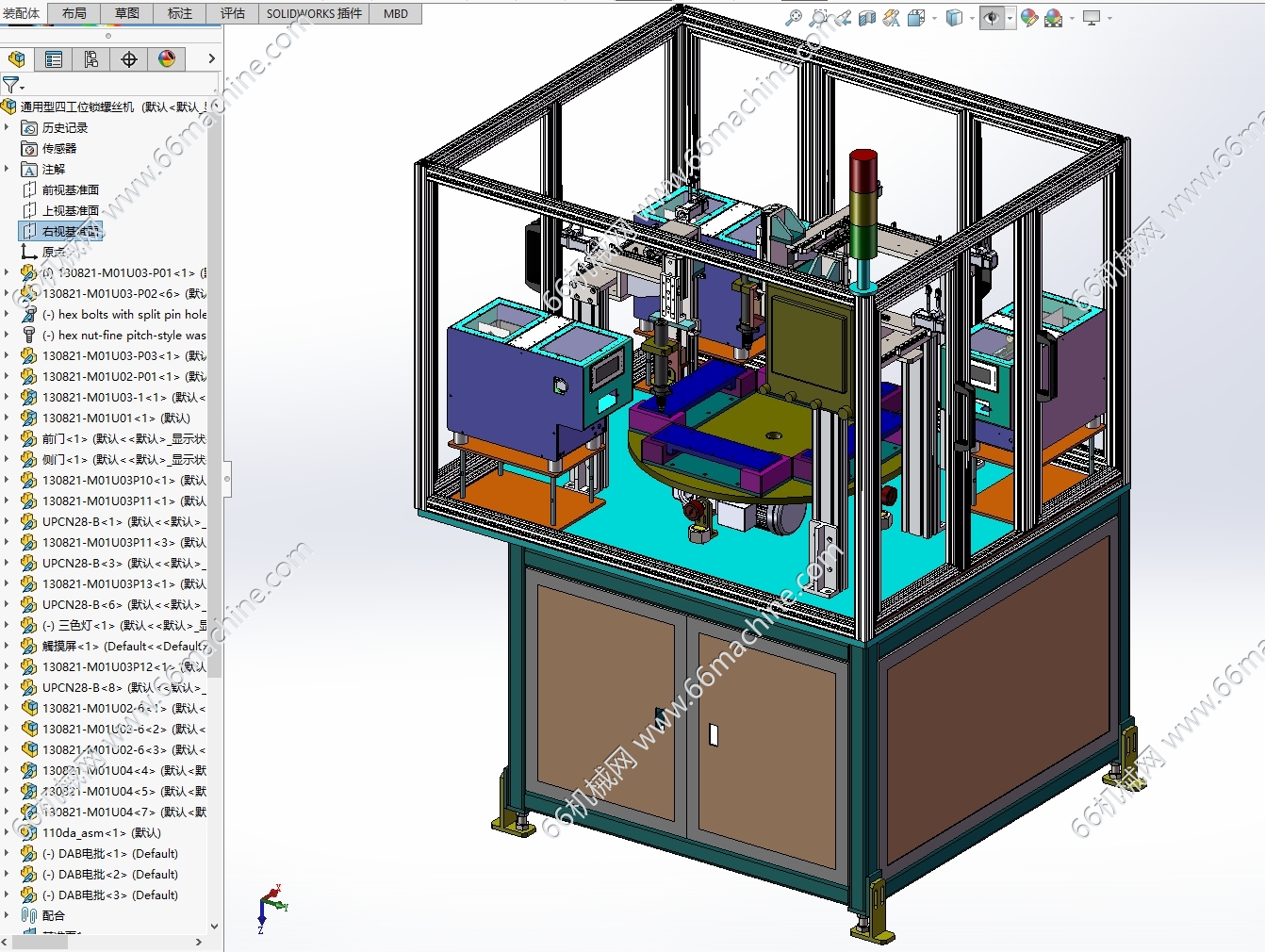Switch to the PropertyManager tab
Viewport: 1265px width, 952px height.
tap(54, 59)
